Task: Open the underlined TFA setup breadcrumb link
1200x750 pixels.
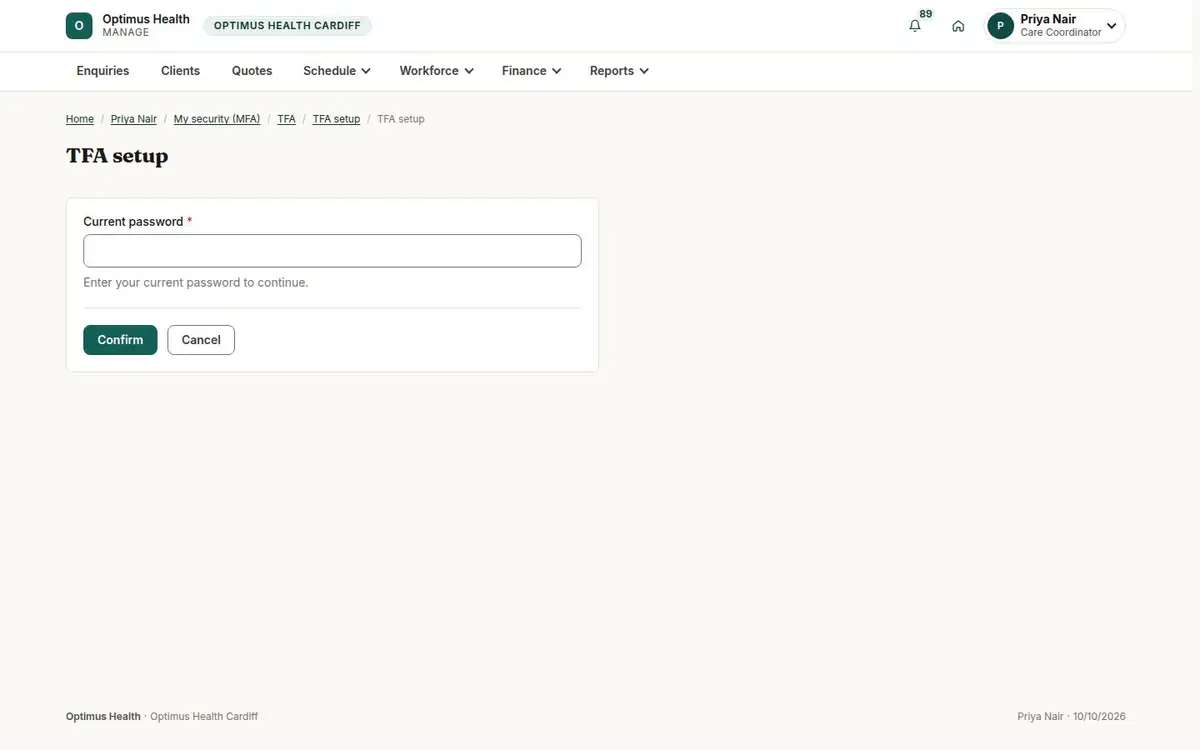Action: tap(336, 119)
